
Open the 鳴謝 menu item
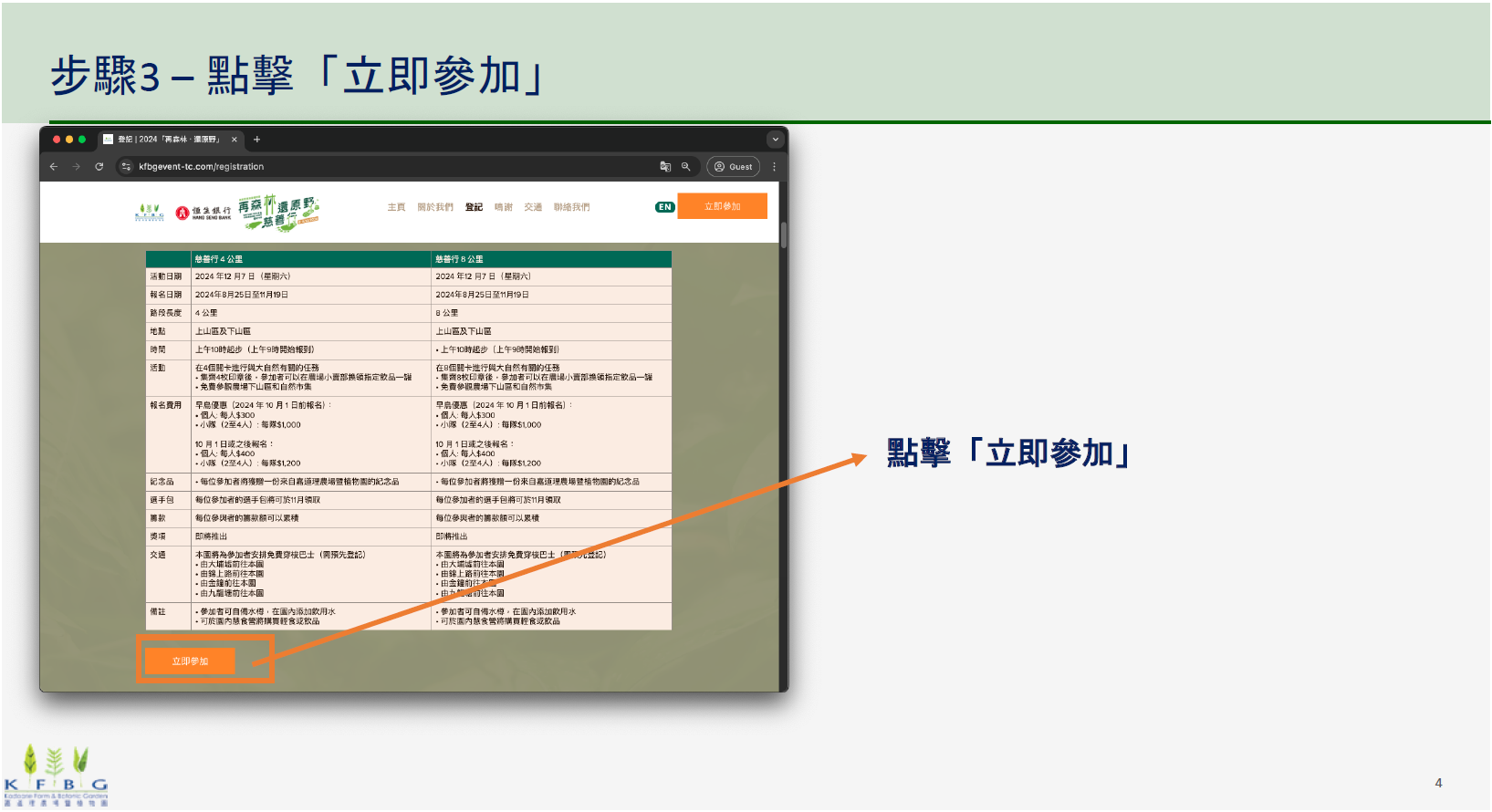point(504,207)
